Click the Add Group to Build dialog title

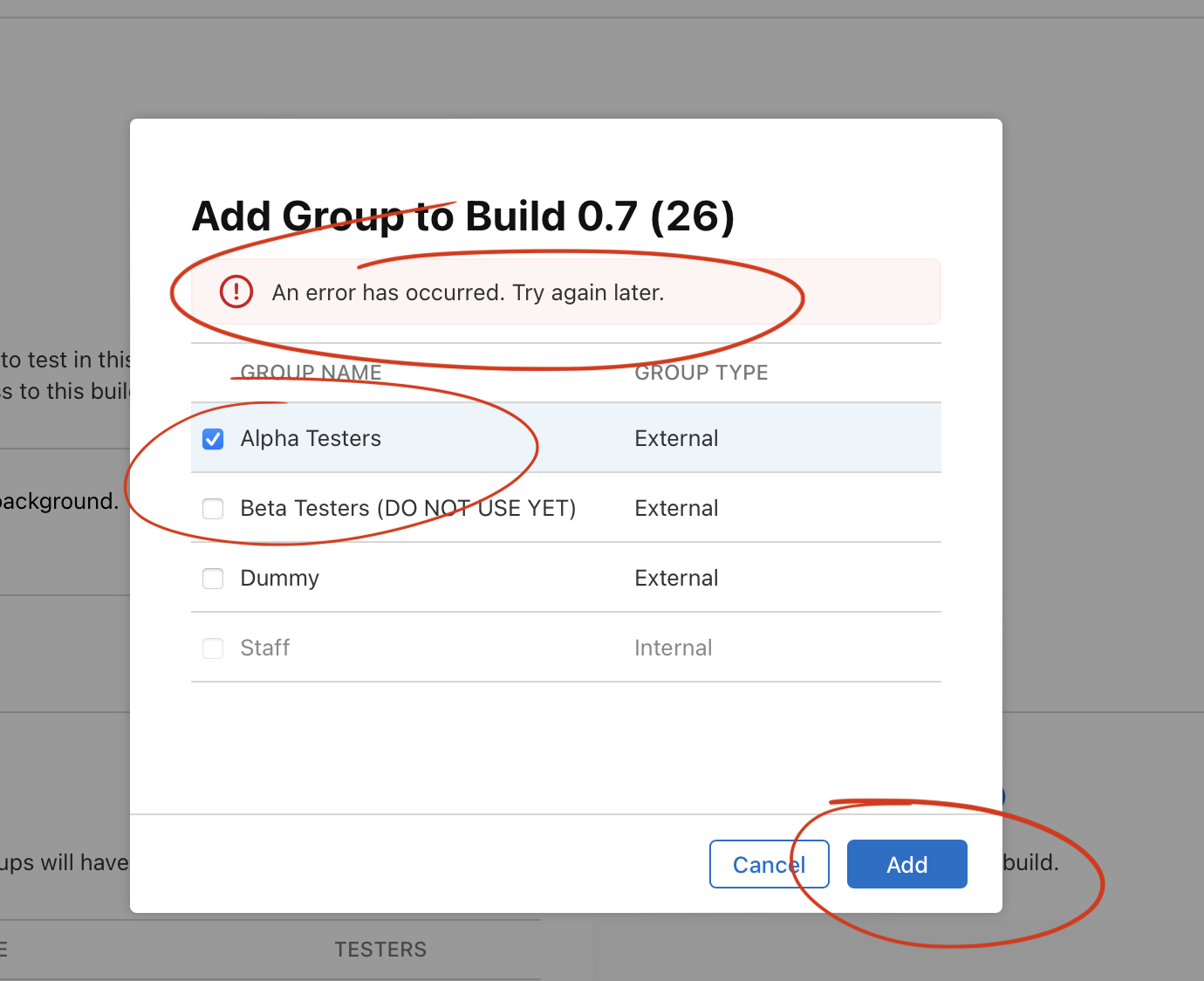462,216
